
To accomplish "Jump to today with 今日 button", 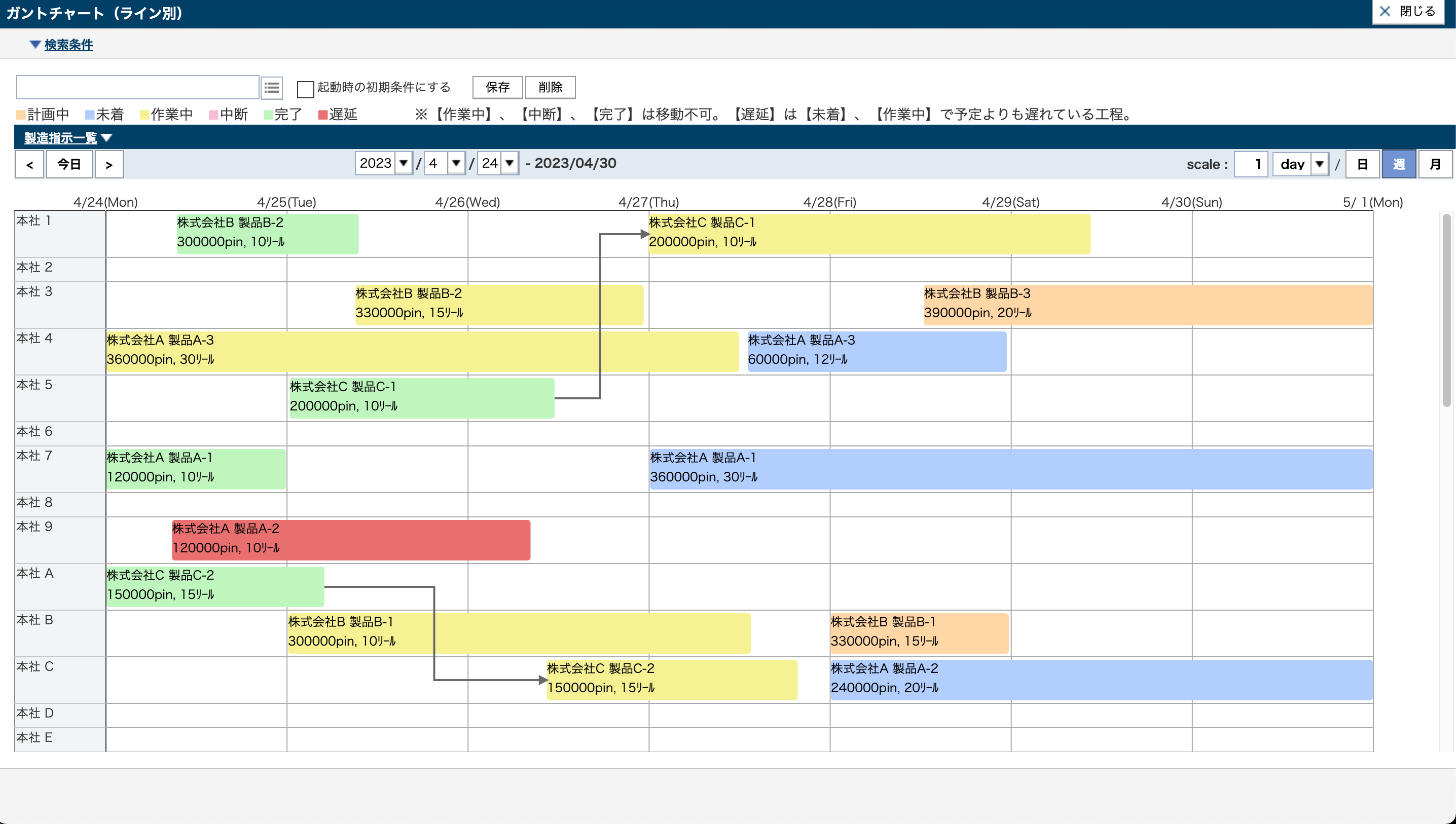I will pos(69,165).
